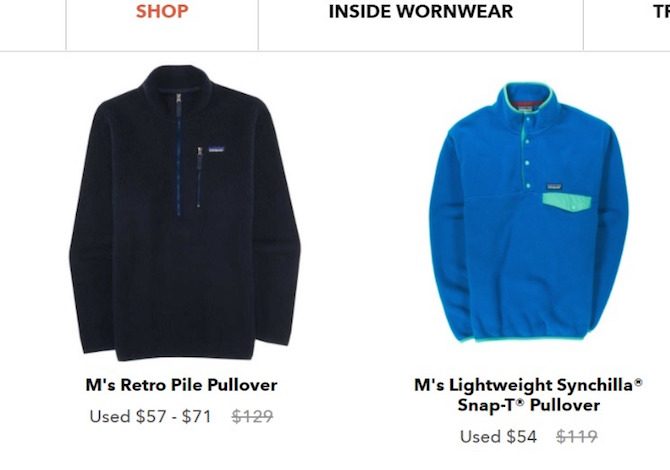Image resolution: width=670 pixels, height=470 pixels.
Task: Click the front zipper of the navy pullover
Action: coord(179,155)
